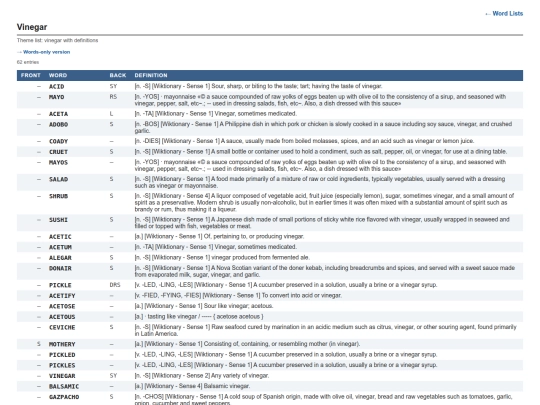This screenshot has width=540, height=405.
Task: Select the word BALSAMIC
Action: pos(64,386)
